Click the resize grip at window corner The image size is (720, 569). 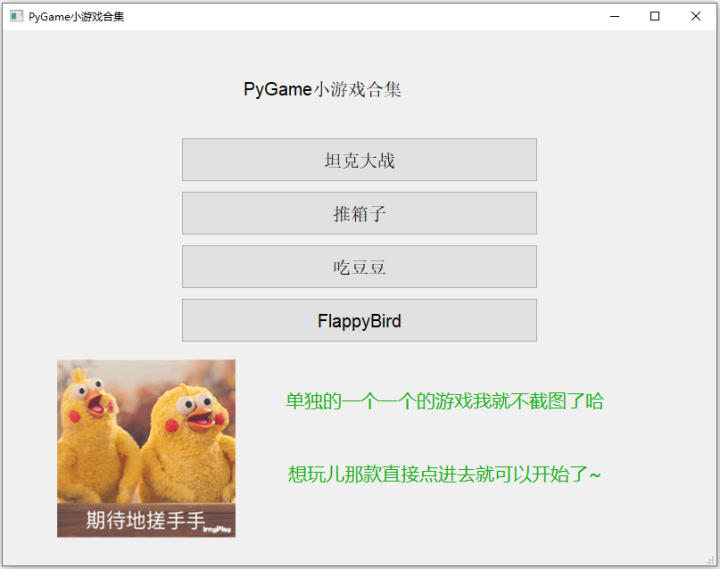tap(711, 560)
